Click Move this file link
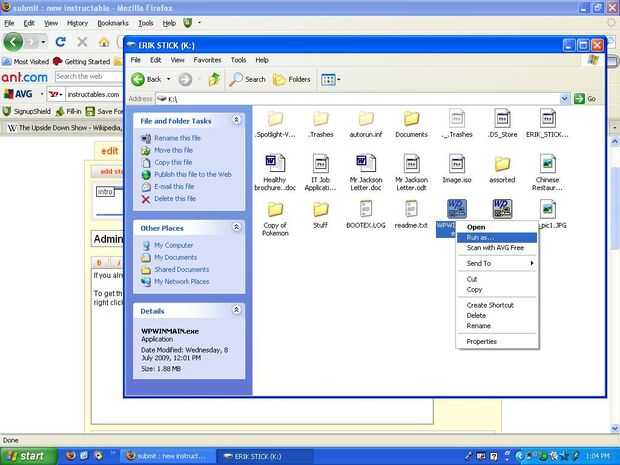This screenshot has width=620, height=465. pos(173,150)
